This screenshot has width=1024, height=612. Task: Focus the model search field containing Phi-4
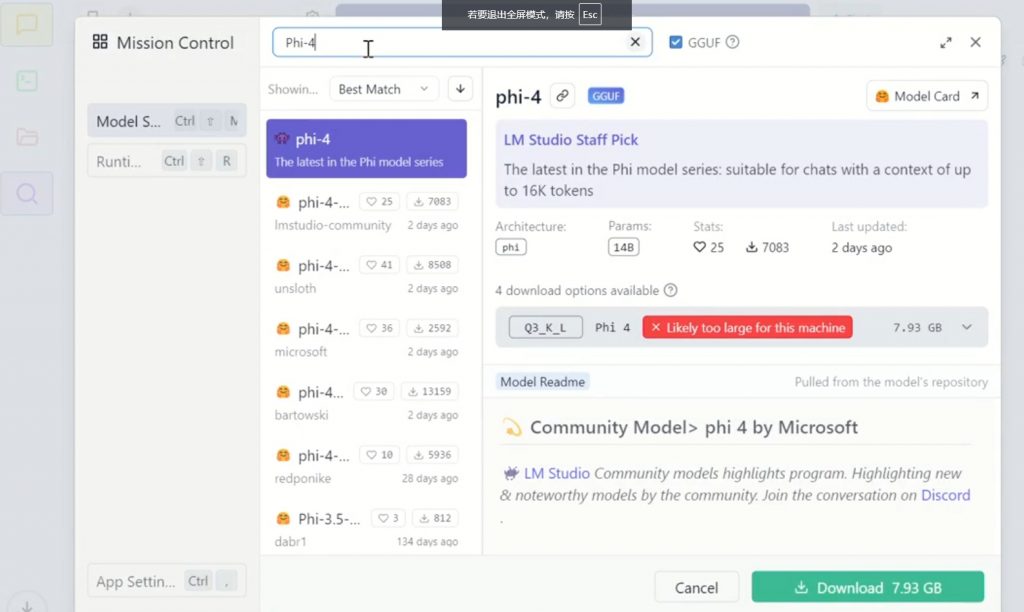(x=462, y=42)
